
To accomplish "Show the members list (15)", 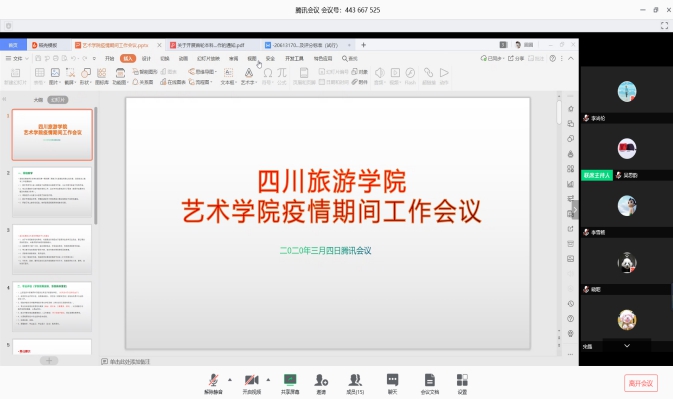I will 355,384.
